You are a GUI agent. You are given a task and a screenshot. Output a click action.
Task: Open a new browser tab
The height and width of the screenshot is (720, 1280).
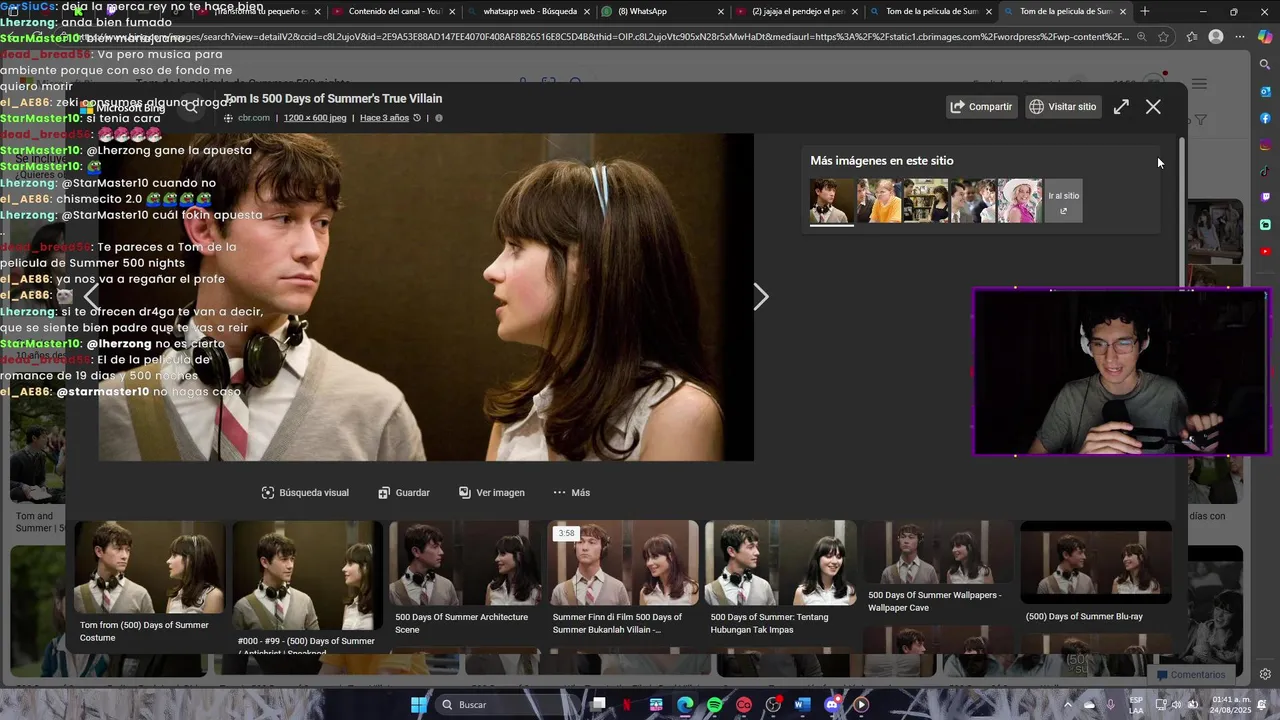pos(1145,11)
